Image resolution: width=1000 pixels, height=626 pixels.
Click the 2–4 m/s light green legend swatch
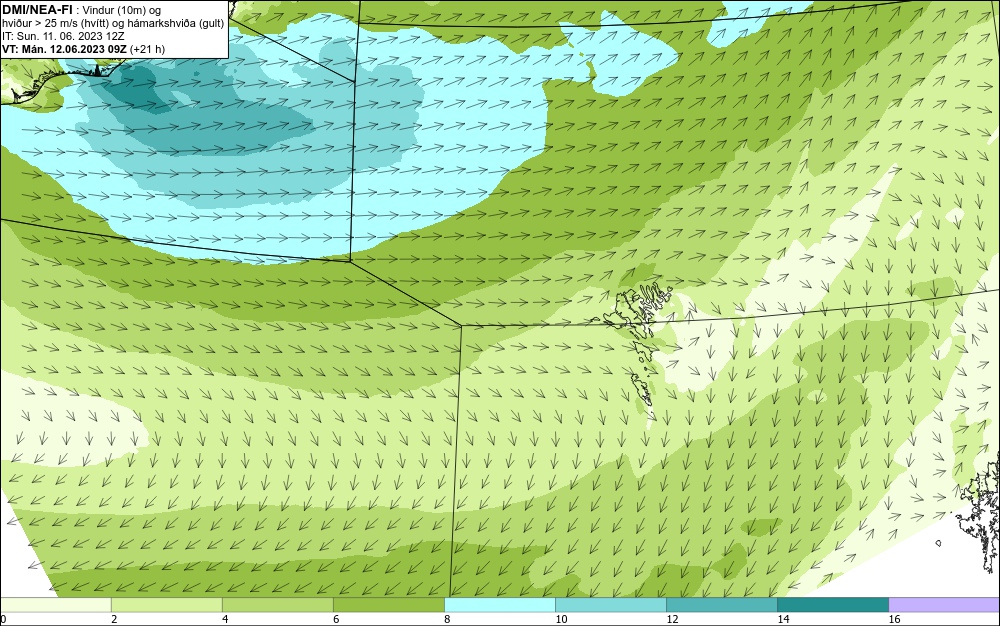click(x=166, y=605)
